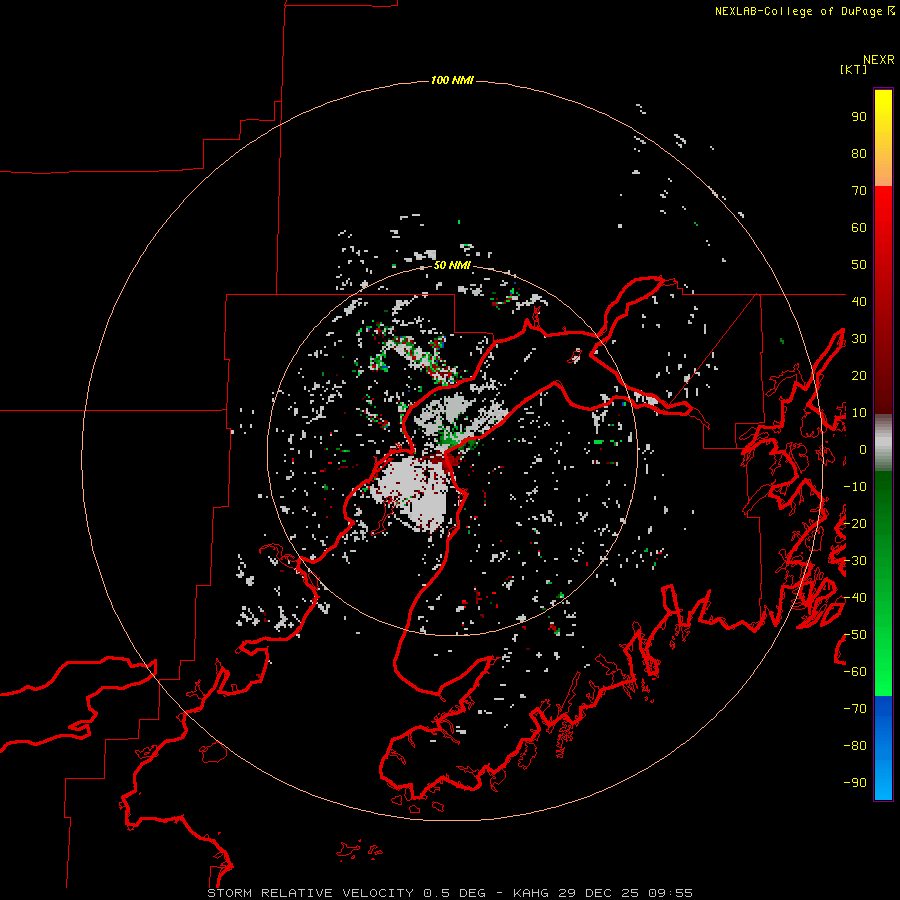Click the [KT] units label
900x900 pixels.
point(853,69)
